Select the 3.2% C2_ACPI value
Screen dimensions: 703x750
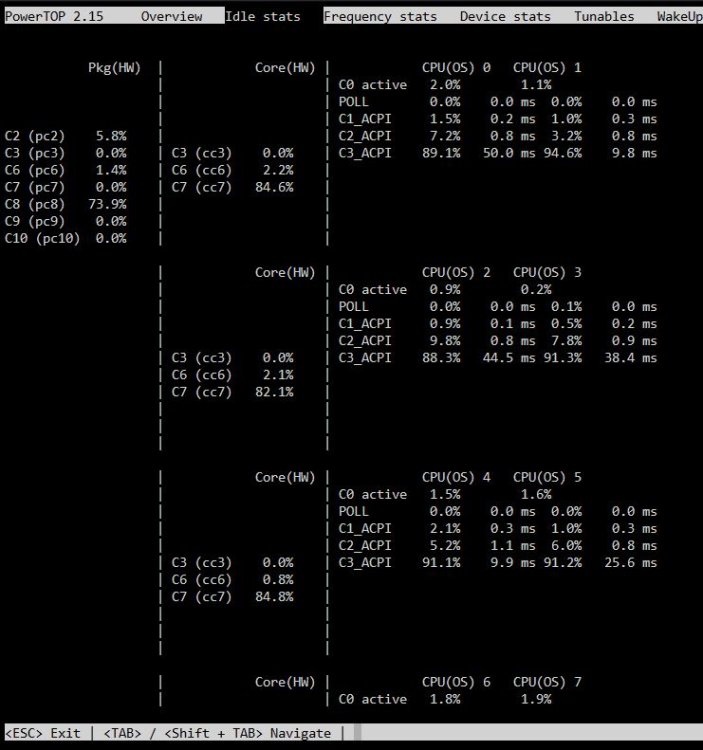pyautogui.click(x=567, y=136)
